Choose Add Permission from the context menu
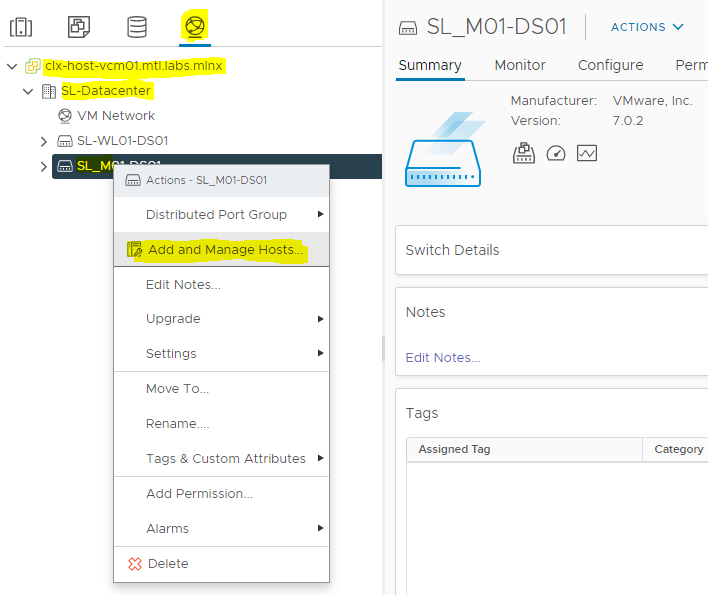This screenshot has width=708, height=595. (221, 494)
